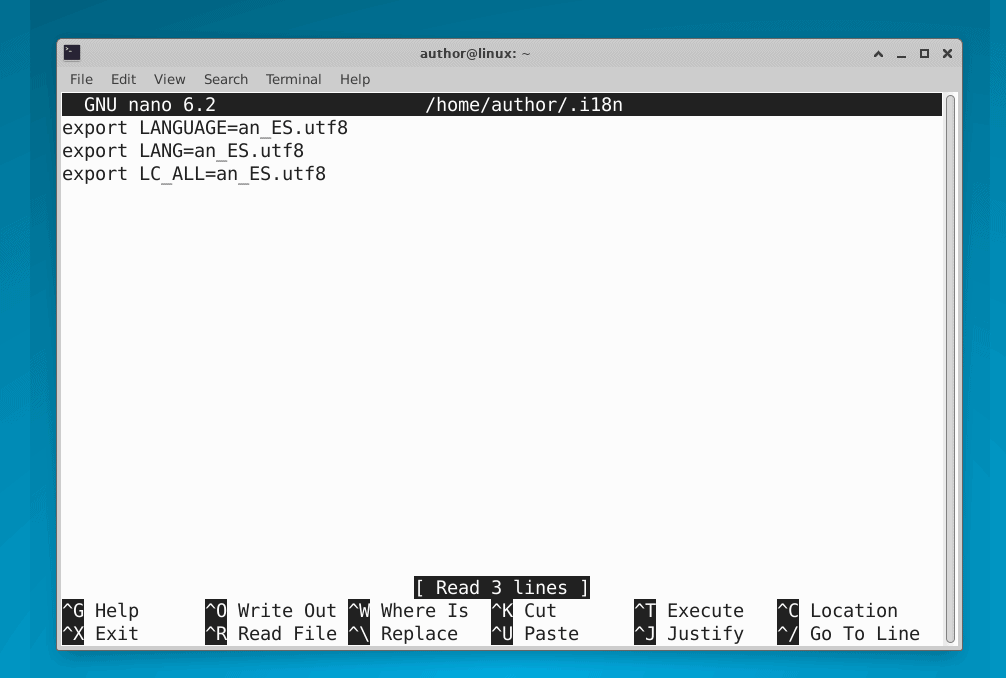Click the terminal icon in the title bar
The image size is (1006, 678).
coord(70,52)
